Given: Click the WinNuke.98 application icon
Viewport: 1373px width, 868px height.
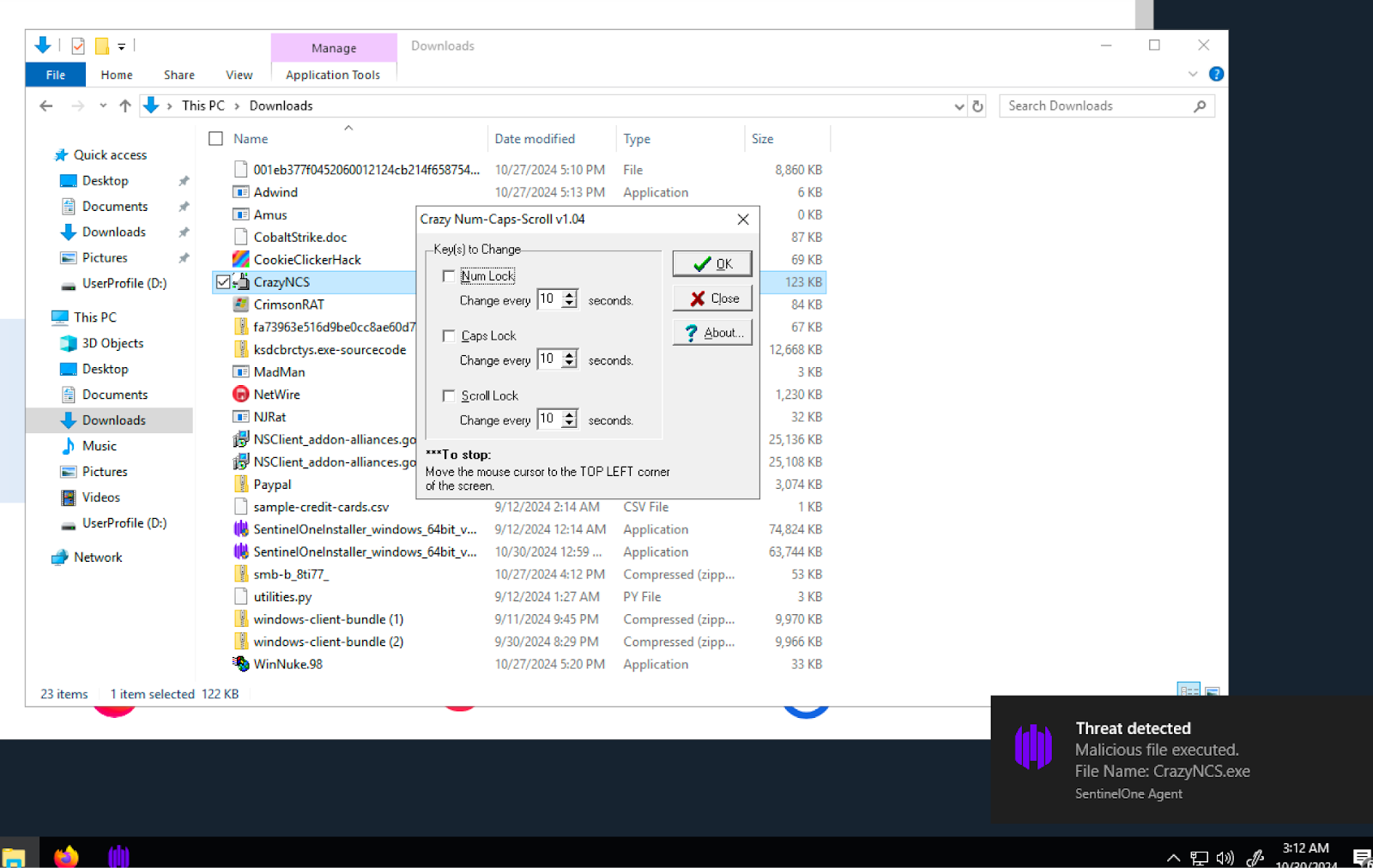Looking at the screenshot, I should (x=241, y=664).
